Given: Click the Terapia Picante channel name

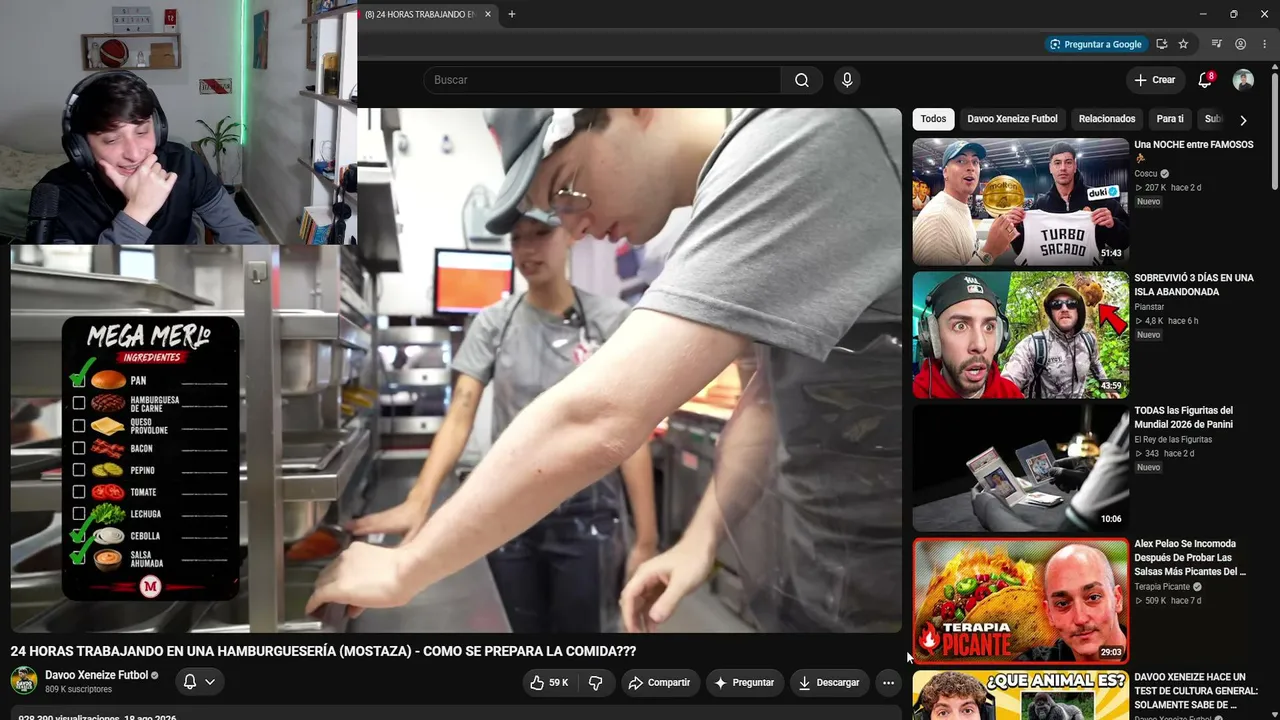Looking at the screenshot, I should (x=1162, y=587).
